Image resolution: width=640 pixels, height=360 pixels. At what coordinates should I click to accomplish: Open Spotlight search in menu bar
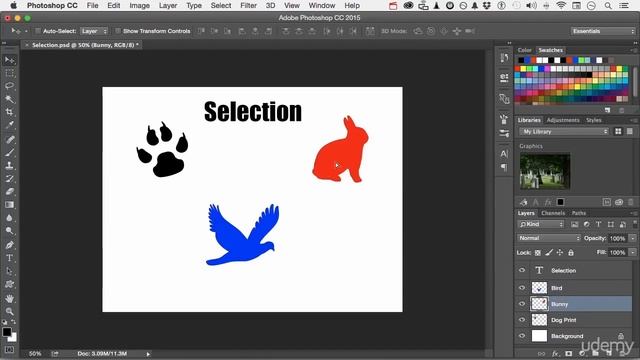pyautogui.click(x=608, y=6)
